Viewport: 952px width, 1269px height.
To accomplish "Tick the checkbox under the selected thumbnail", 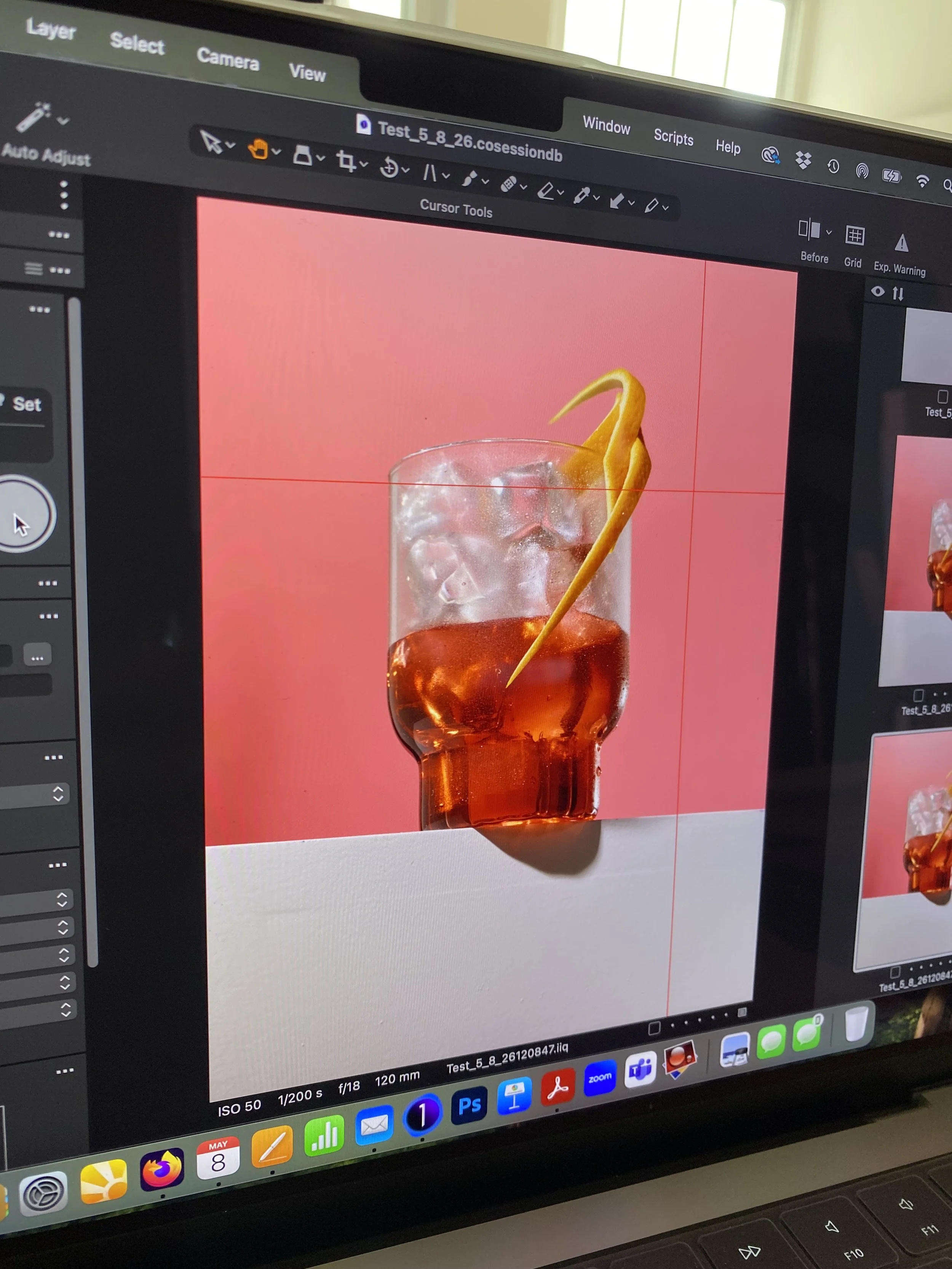I will pos(894,972).
